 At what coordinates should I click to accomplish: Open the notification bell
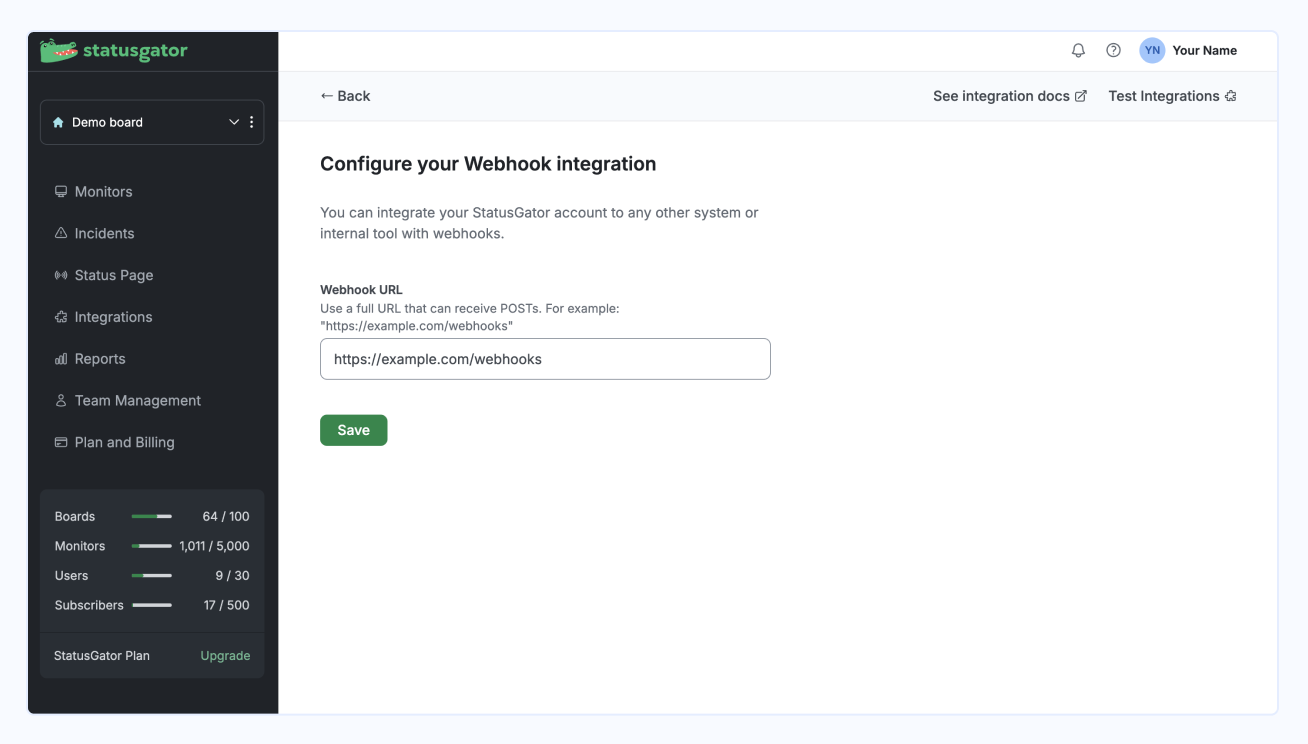coord(1078,50)
